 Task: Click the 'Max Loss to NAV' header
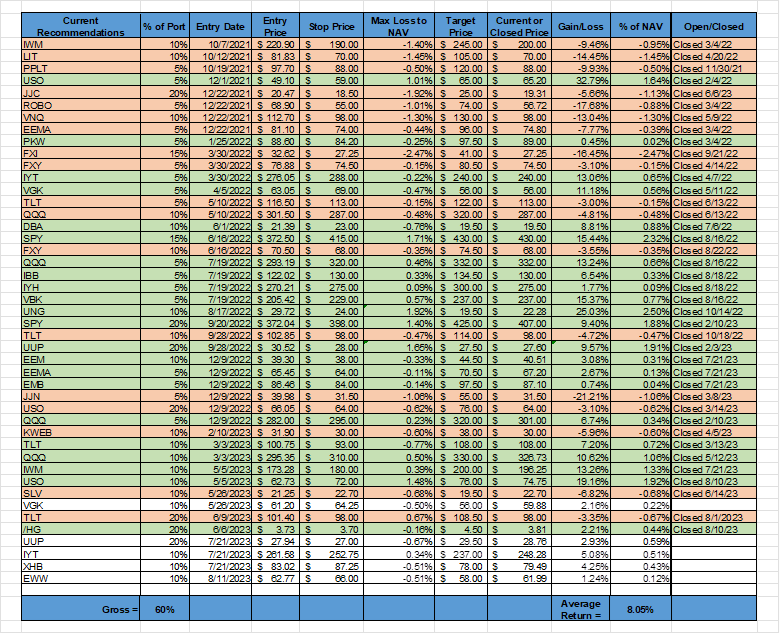399,26
